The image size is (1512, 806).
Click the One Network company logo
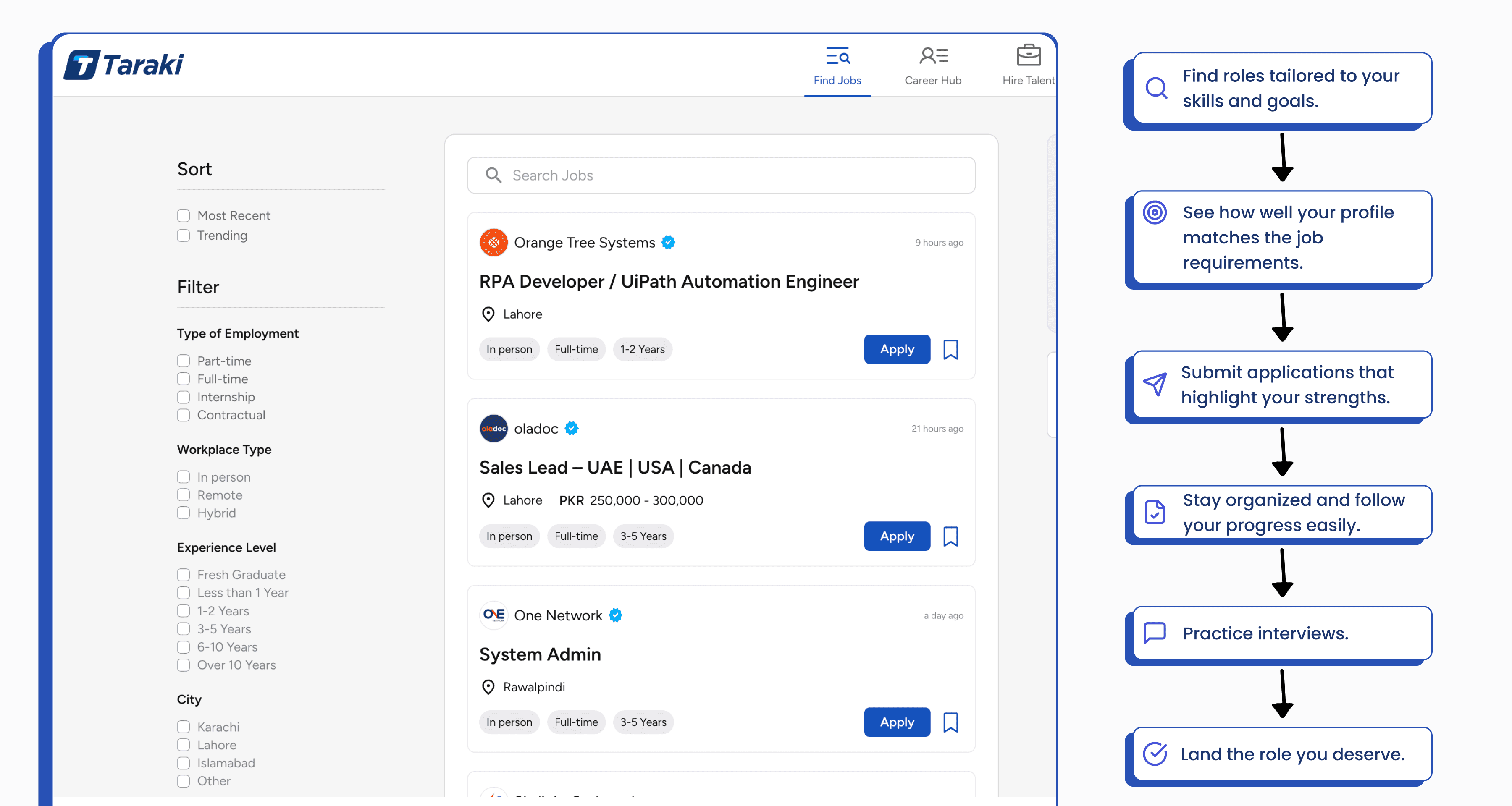(x=493, y=615)
